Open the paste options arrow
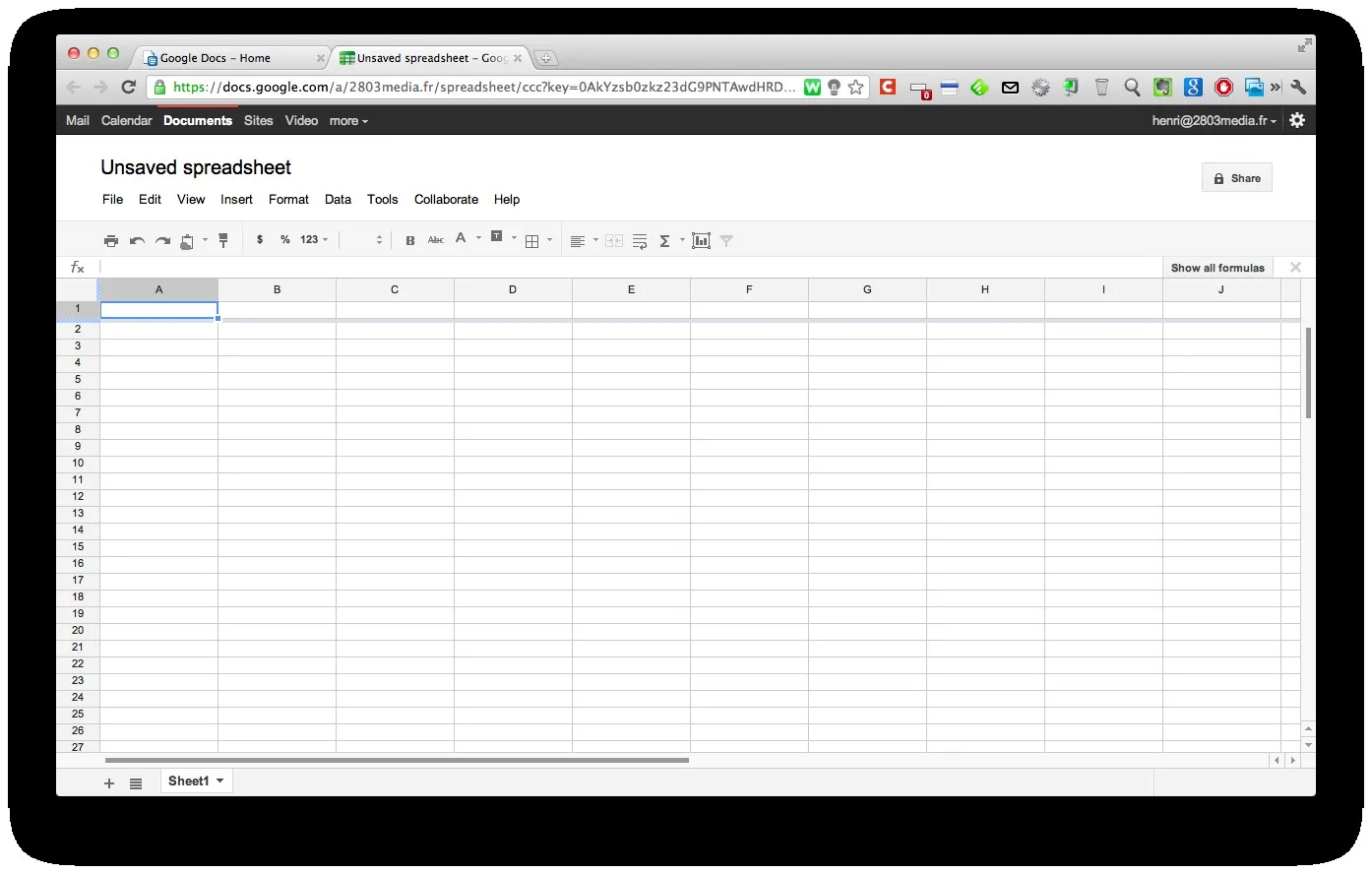This screenshot has width=1372, height=874. click(x=205, y=239)
